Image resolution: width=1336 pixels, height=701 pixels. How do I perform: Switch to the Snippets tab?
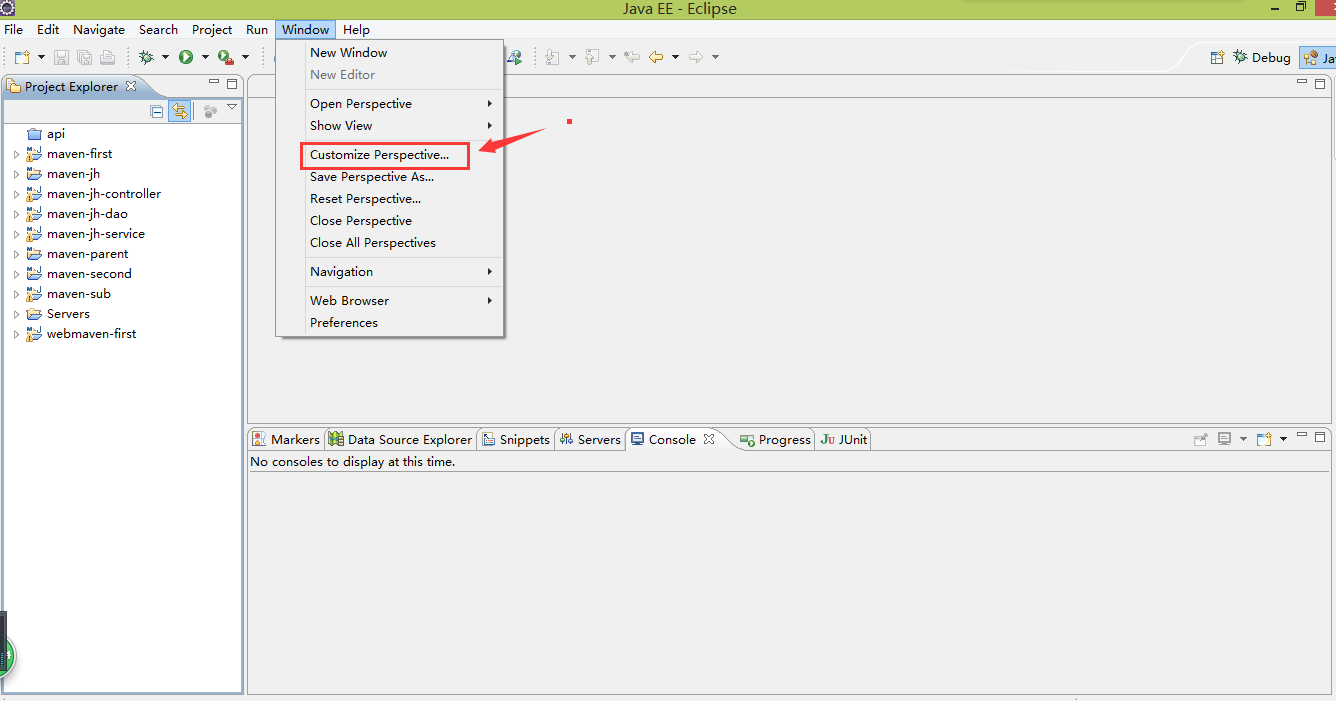516,439
